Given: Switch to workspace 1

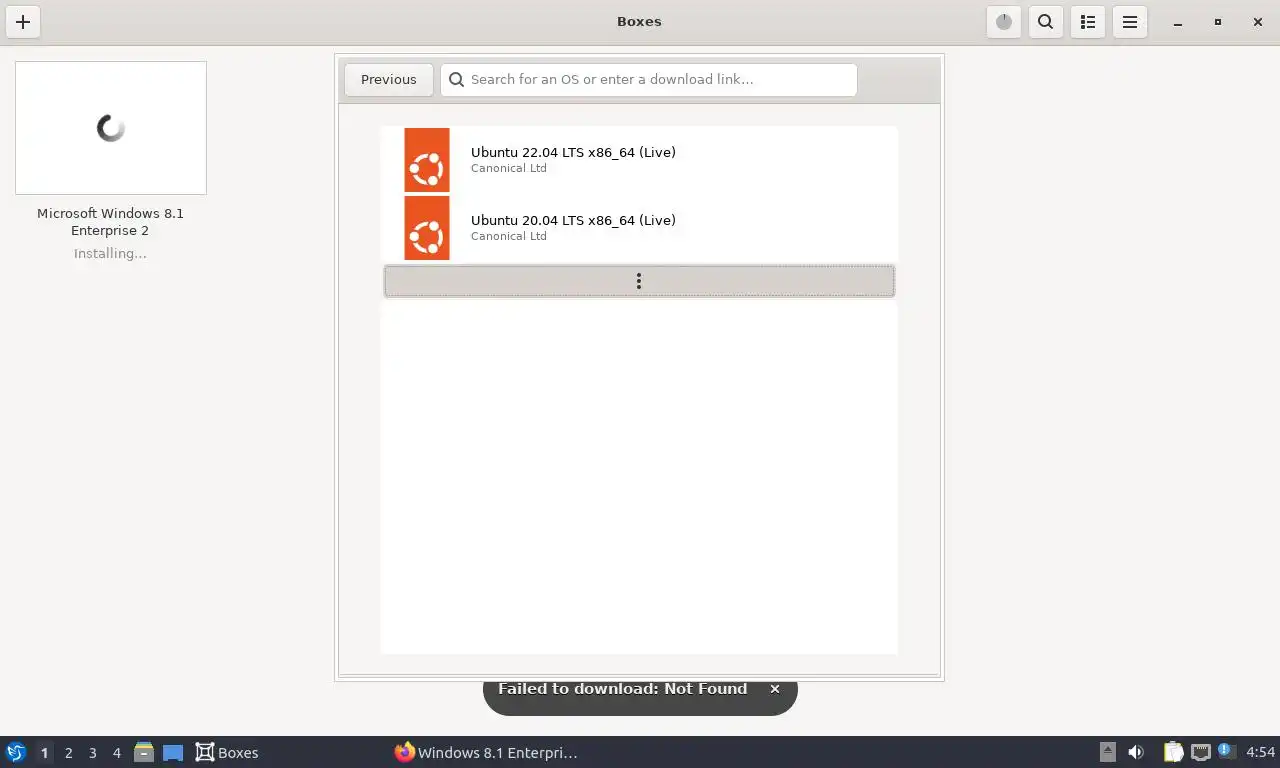Looking at the screenshot, I should click(x=44, y=753).
